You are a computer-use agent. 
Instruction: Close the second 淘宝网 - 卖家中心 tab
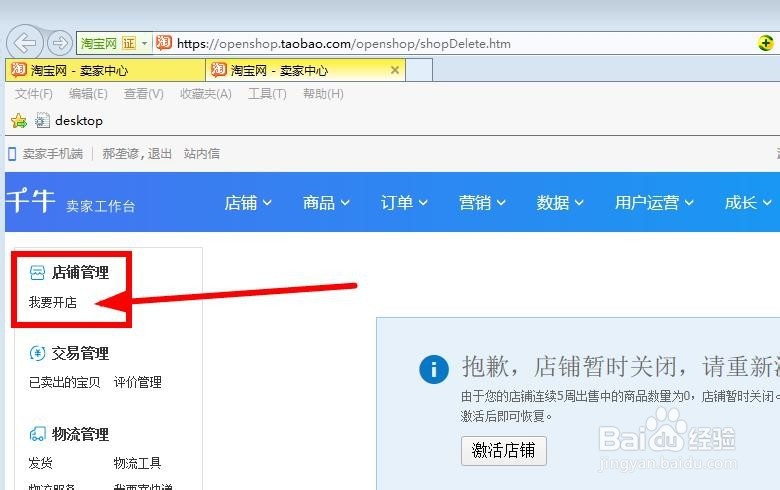click(x=395, y=70)
